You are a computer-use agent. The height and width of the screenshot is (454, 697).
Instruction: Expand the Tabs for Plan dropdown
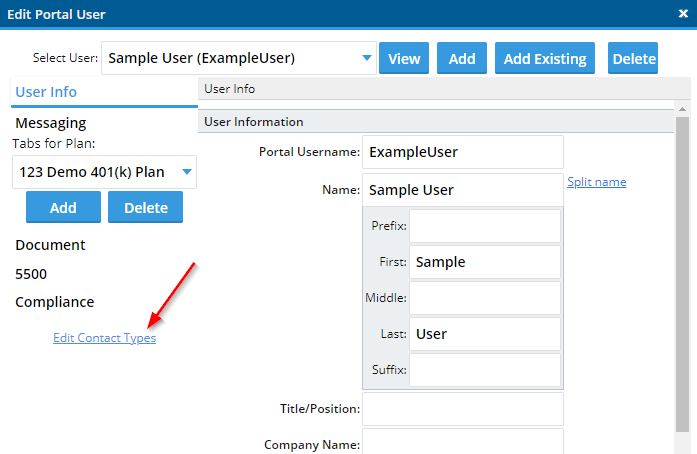pos(187,172)
